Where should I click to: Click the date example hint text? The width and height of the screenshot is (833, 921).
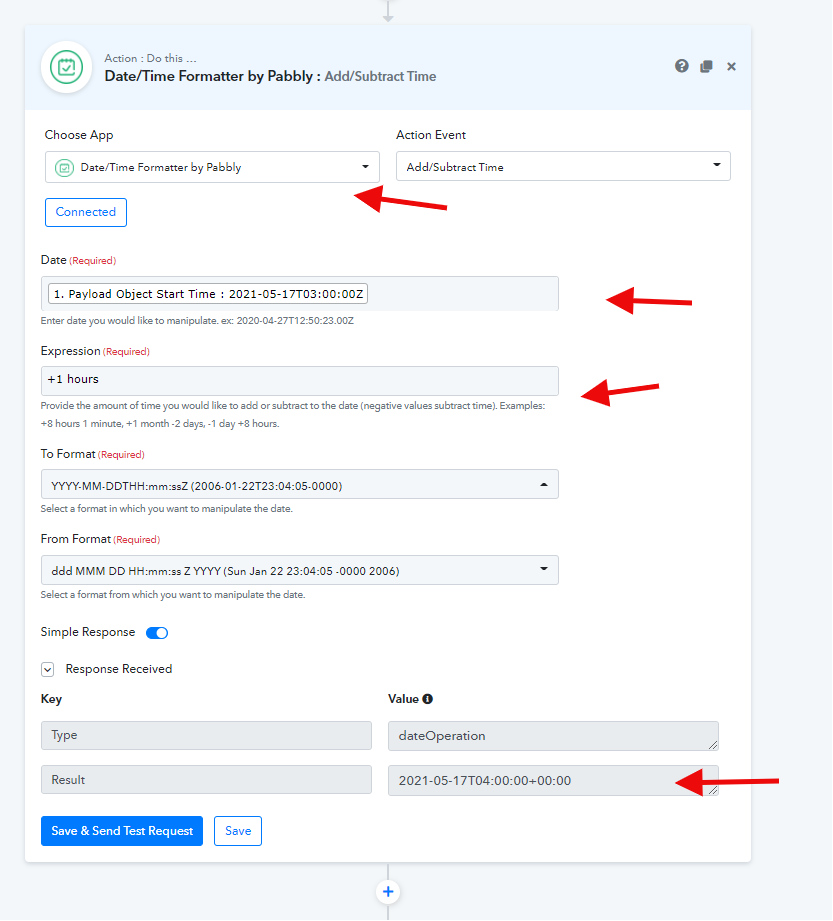(x=197, y=321)
